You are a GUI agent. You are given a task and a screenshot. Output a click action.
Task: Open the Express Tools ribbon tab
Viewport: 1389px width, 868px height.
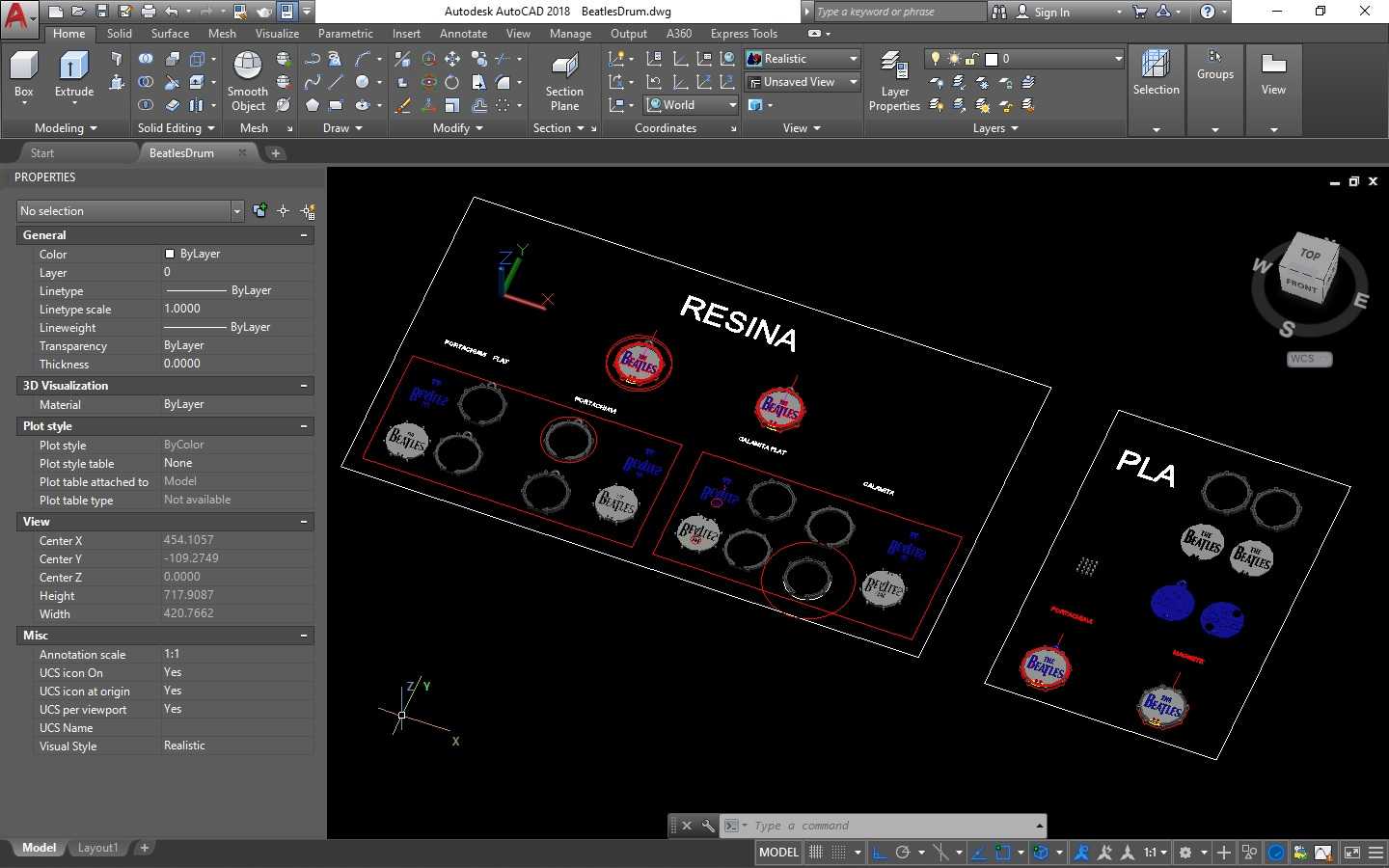point(744,34)
